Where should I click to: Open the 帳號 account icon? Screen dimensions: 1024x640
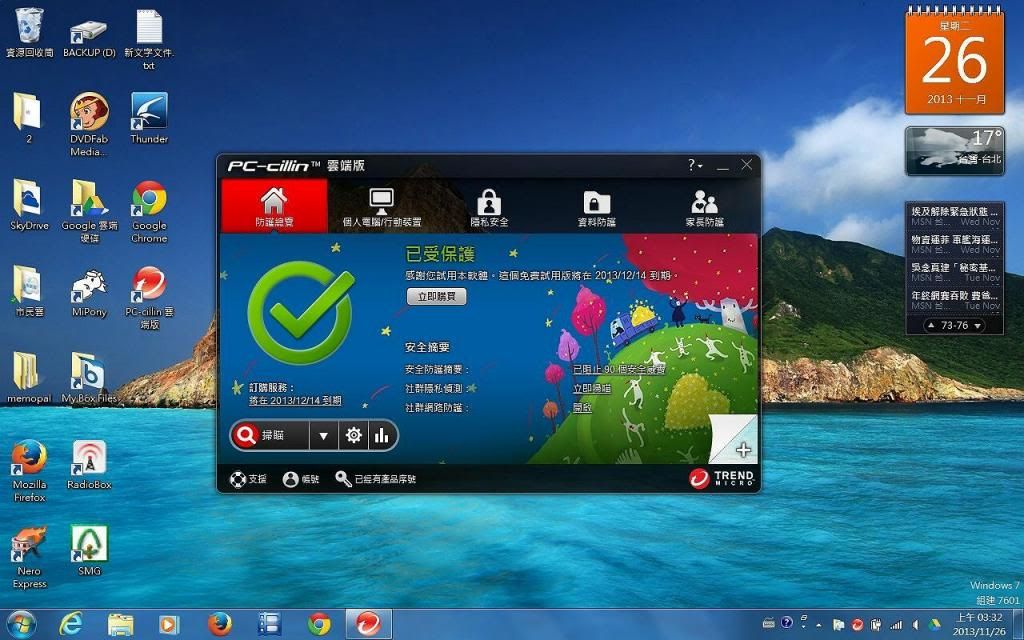pos(291,479)
